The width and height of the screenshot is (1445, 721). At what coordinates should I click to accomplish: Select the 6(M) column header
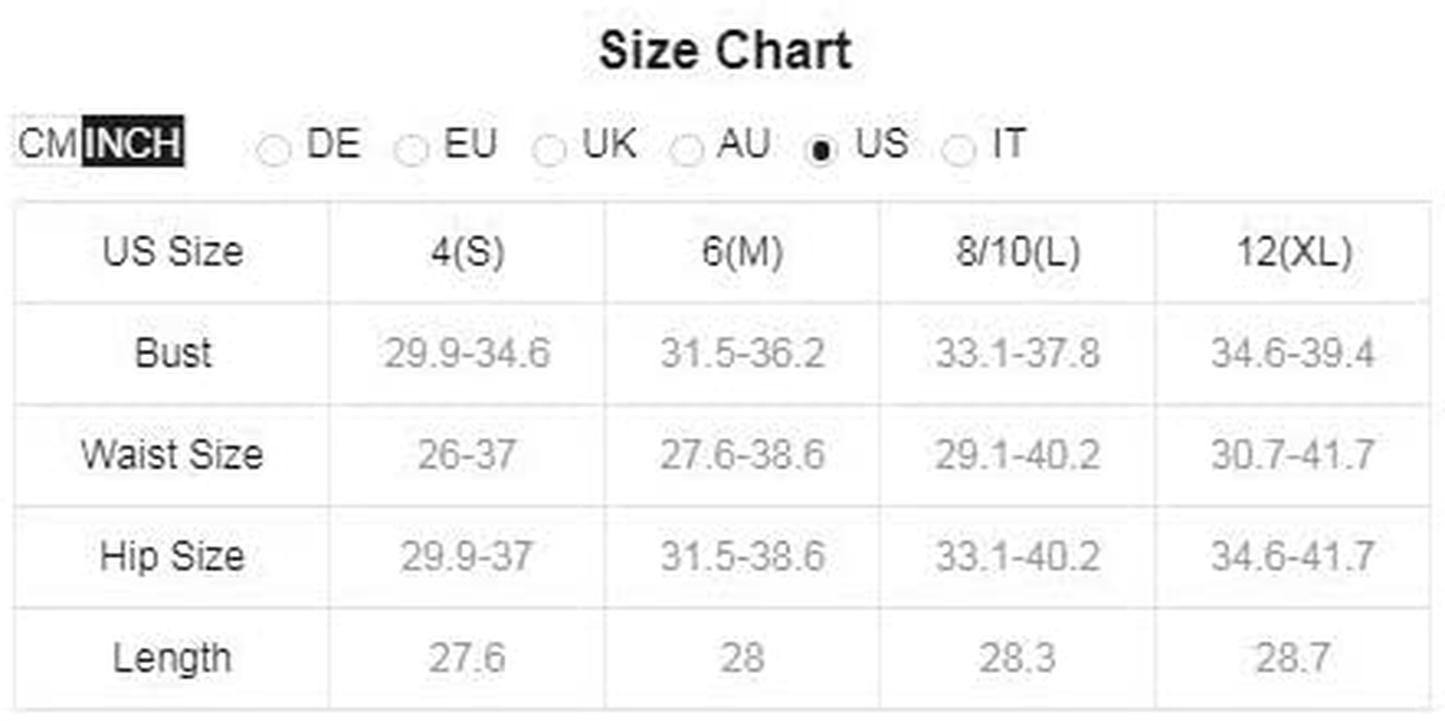coord(742,251)
